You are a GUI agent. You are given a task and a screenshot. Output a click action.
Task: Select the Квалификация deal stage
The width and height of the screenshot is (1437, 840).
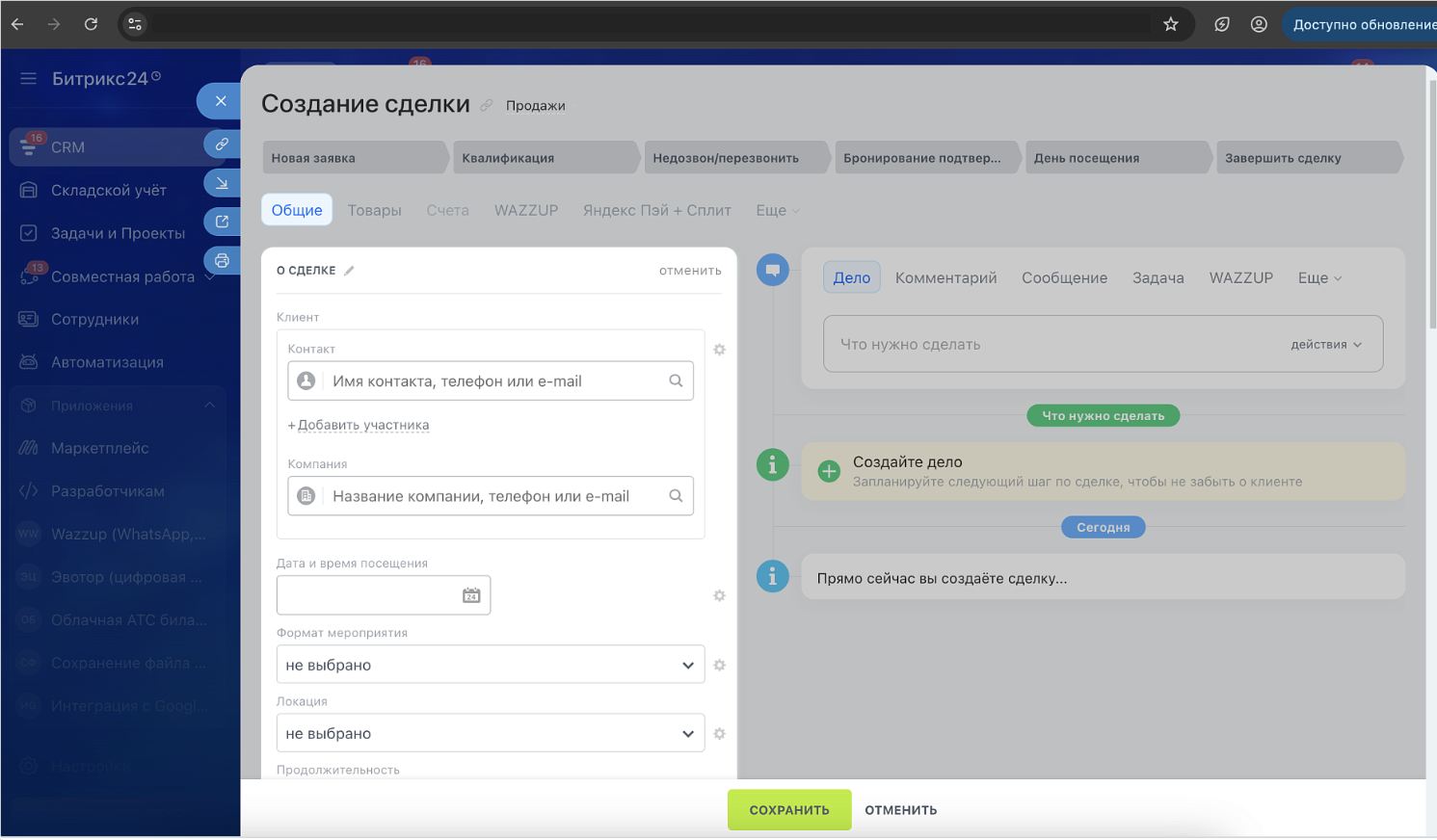pos(545,158)
